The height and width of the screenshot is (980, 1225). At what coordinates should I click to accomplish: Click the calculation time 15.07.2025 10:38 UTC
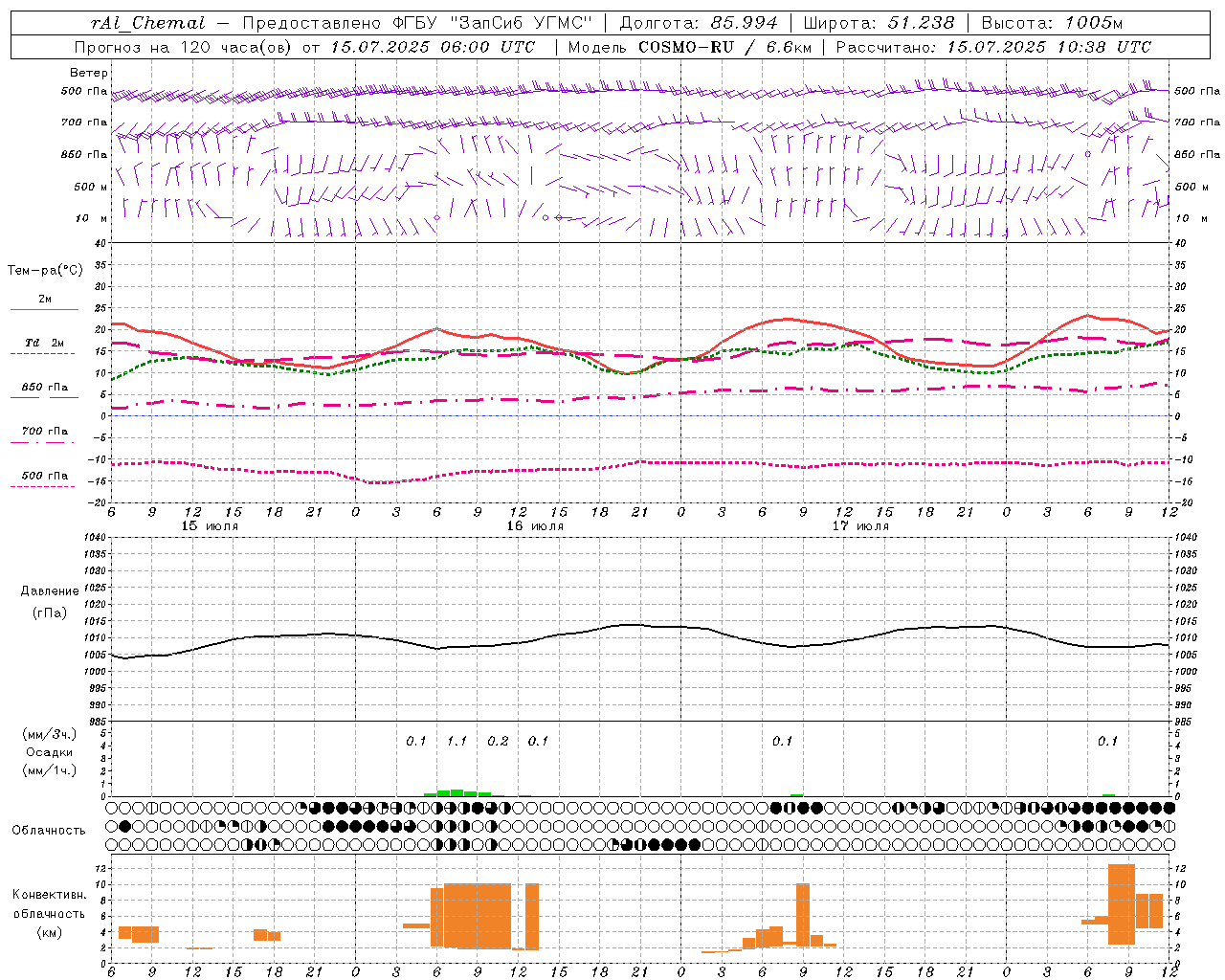point(1049,47)
